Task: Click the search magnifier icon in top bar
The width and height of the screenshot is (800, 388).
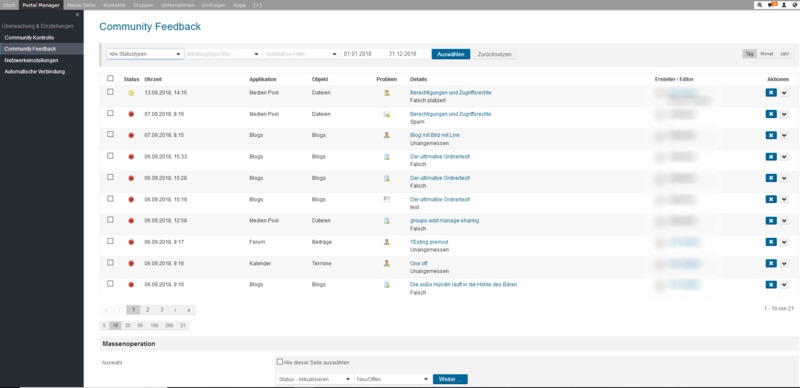Action: coord(760,5)
